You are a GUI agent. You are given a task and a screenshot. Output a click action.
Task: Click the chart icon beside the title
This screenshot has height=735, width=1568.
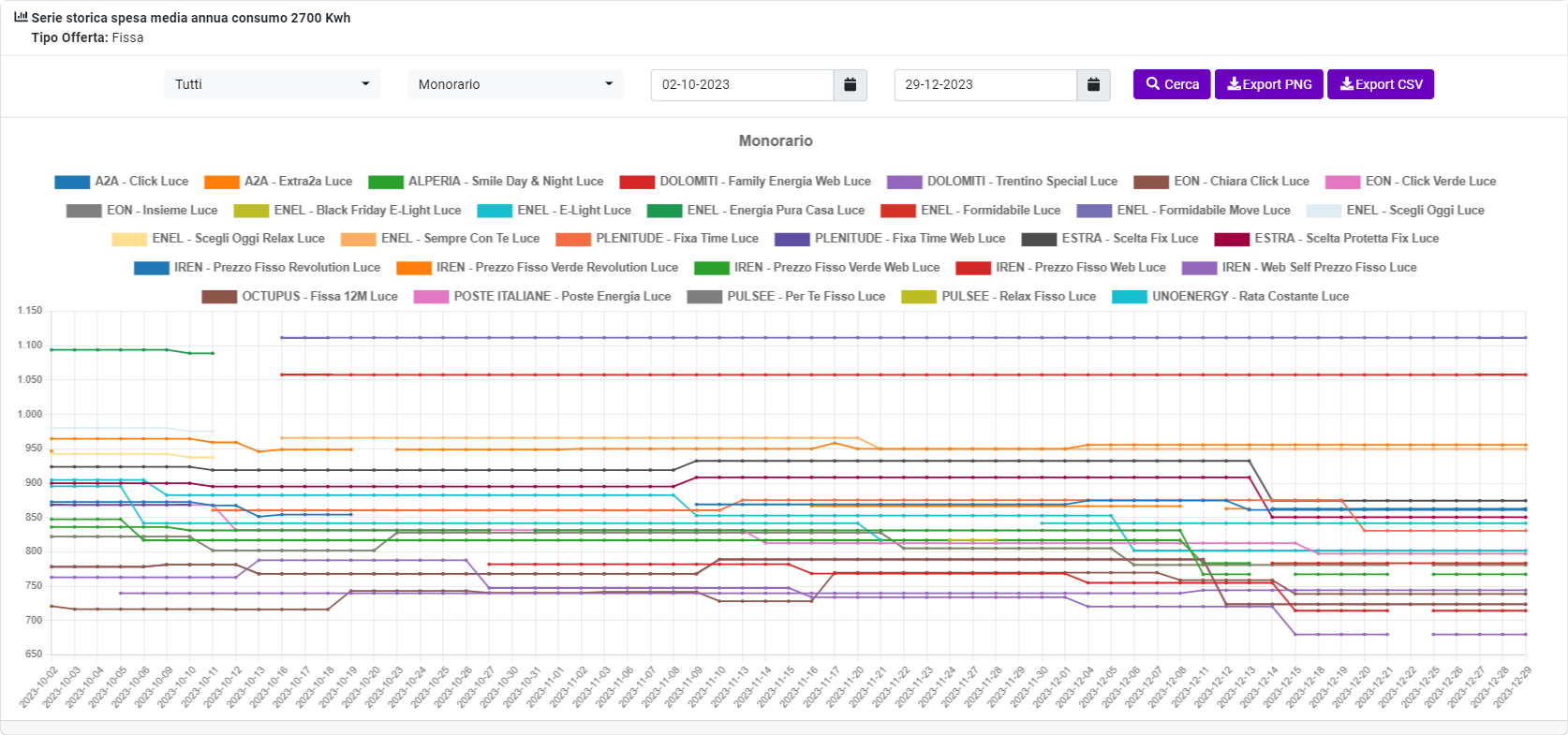coord(21,17)
